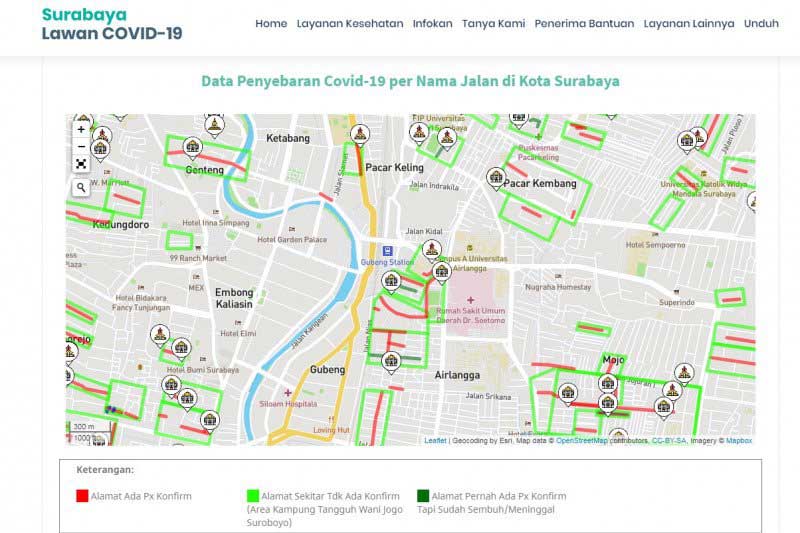Viewport: 800px width, 533px height.
Task: Open the Home menu item
Action: pos(271,24)
